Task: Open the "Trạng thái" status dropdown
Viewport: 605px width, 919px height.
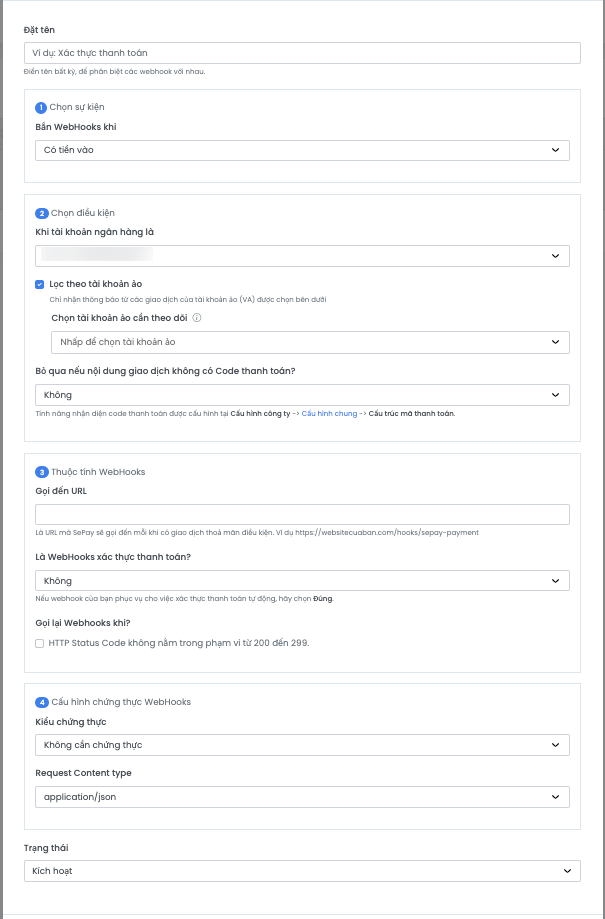Action: pos(302,871)
